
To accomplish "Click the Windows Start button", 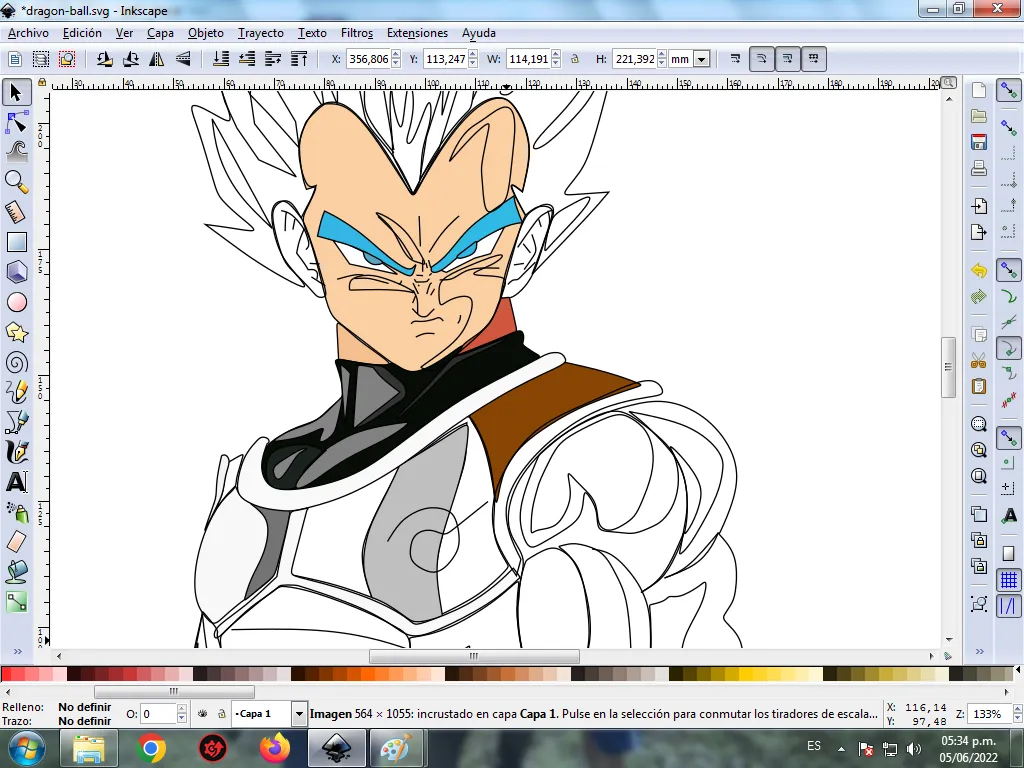I will (27, 748).
